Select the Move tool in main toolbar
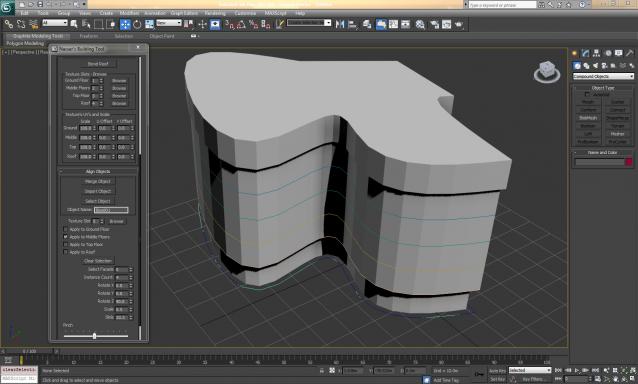638x384 pixels. click(125, 24)
